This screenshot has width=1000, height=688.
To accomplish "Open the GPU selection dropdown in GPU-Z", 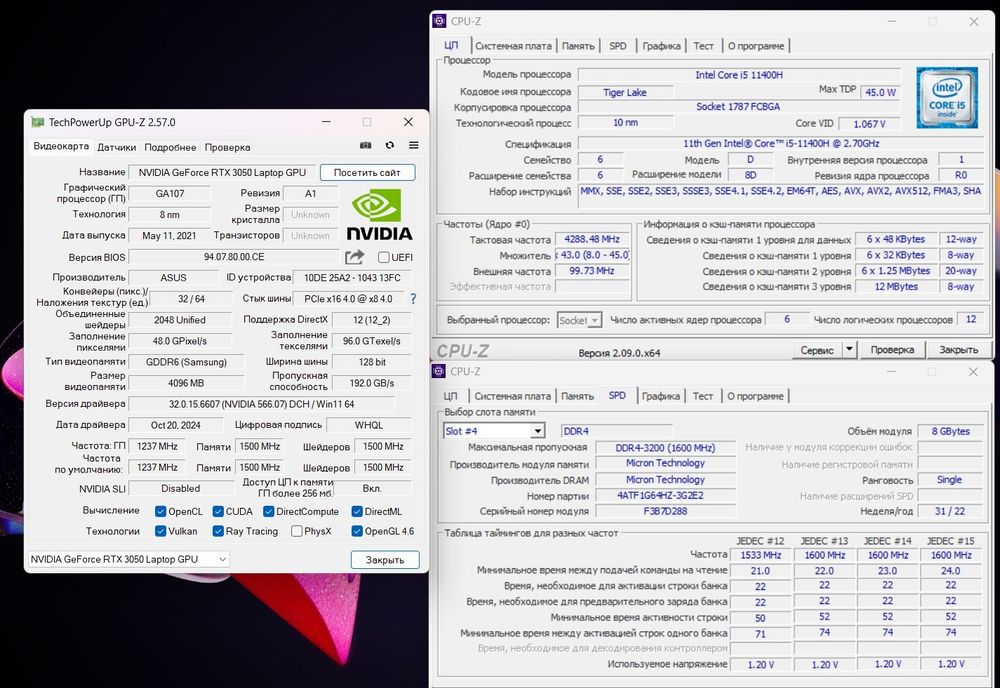I will tap(128, 559).
